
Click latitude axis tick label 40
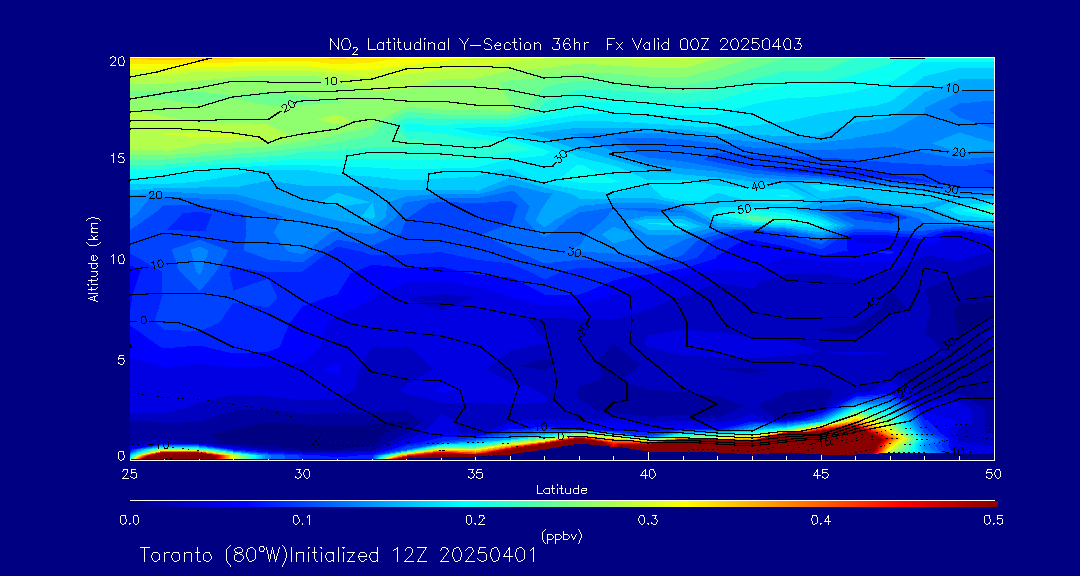pyautogui.click(x=647, y=473)
